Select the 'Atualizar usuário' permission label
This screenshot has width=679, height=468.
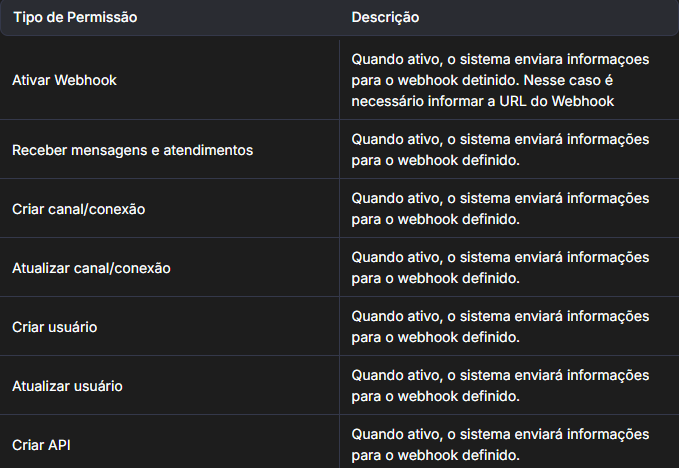[x=67, y=386]
